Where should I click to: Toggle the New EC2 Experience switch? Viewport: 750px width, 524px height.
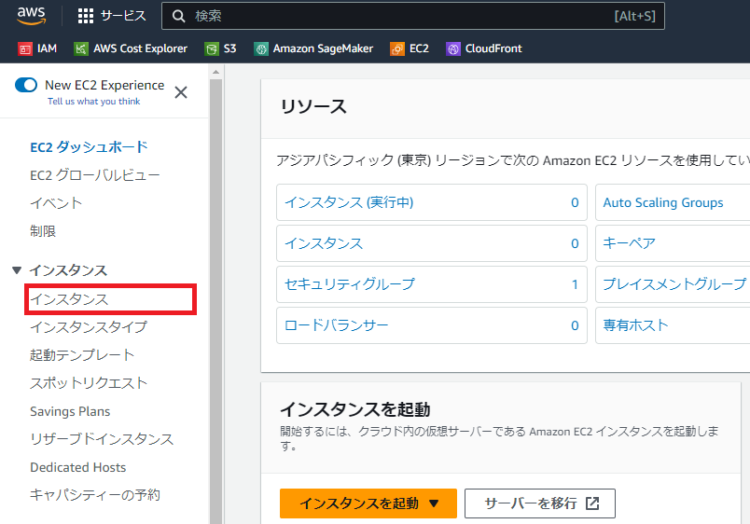point(26,85)
